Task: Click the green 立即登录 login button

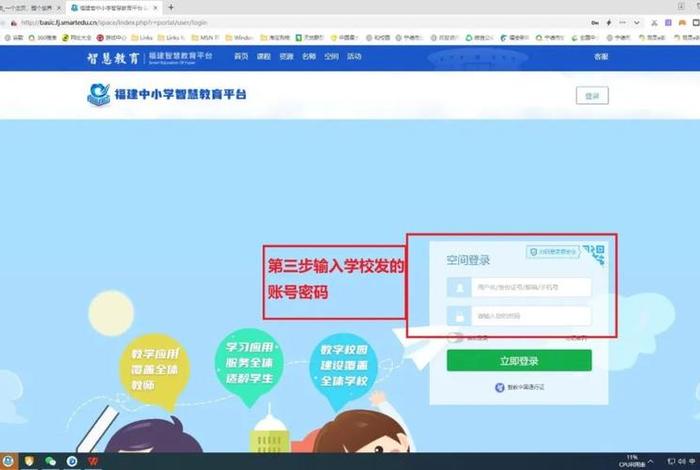Action: 519,360
